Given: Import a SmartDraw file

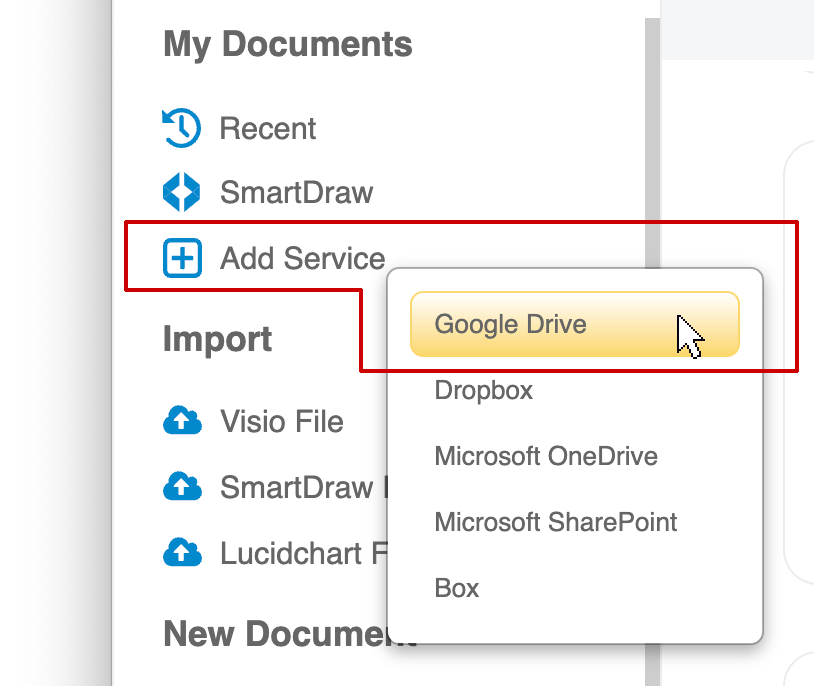Looking at the screenshot, I should point(303,487).
